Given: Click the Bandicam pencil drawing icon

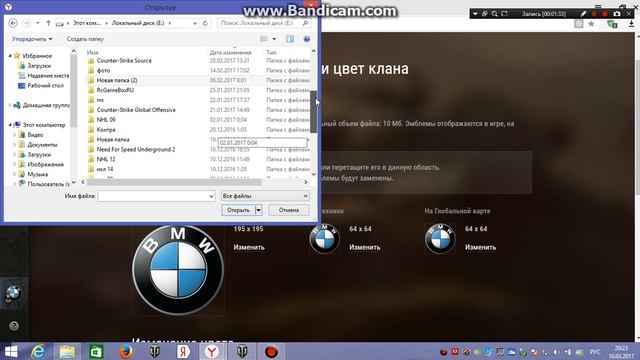Looking at the screenshot, I should 584,14.
